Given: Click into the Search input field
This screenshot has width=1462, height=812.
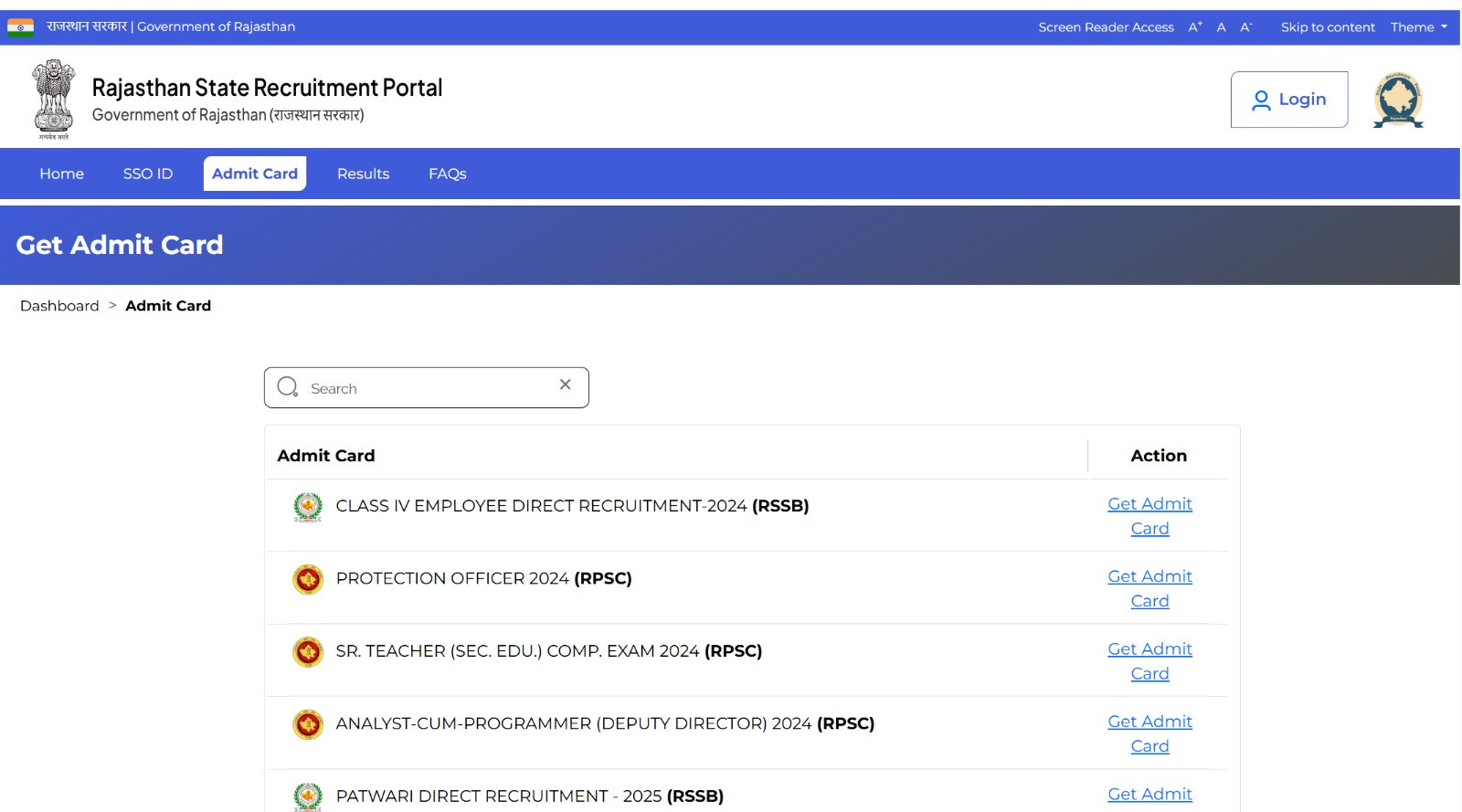Looking at the screenshot, I should (x=426, y=388).
